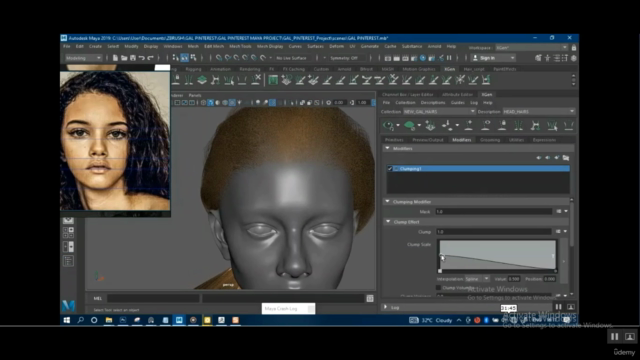This screenshot has width=640, height=360.
Task: Click the Maya icon in the taskbar
Action: tap(179, 320)
